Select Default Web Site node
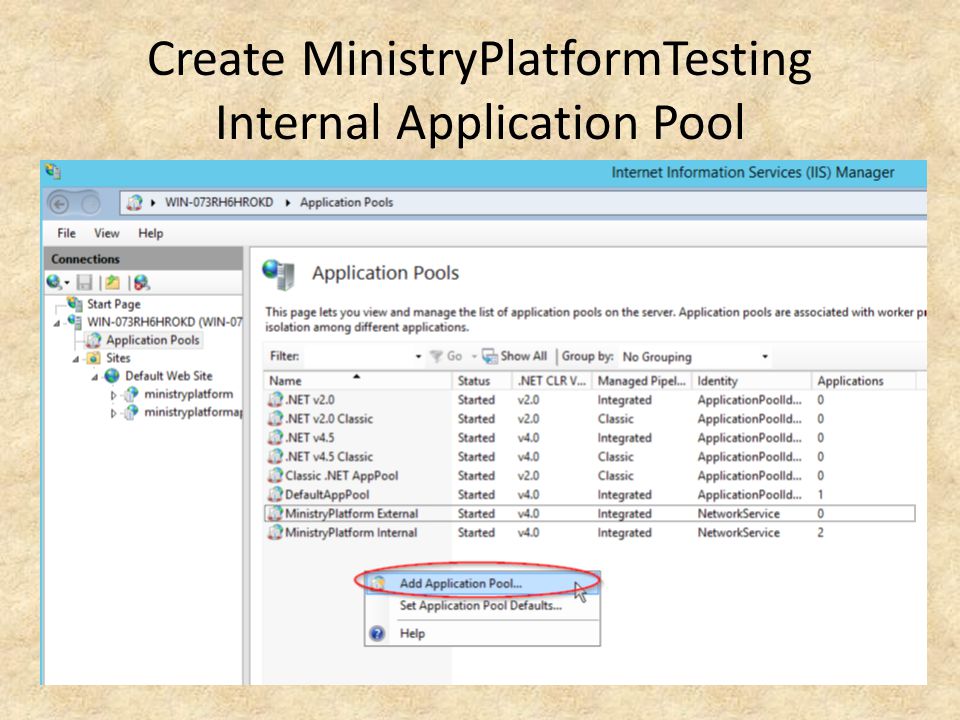The width and height of the screenshot is (960, 720). coord(169,376)
